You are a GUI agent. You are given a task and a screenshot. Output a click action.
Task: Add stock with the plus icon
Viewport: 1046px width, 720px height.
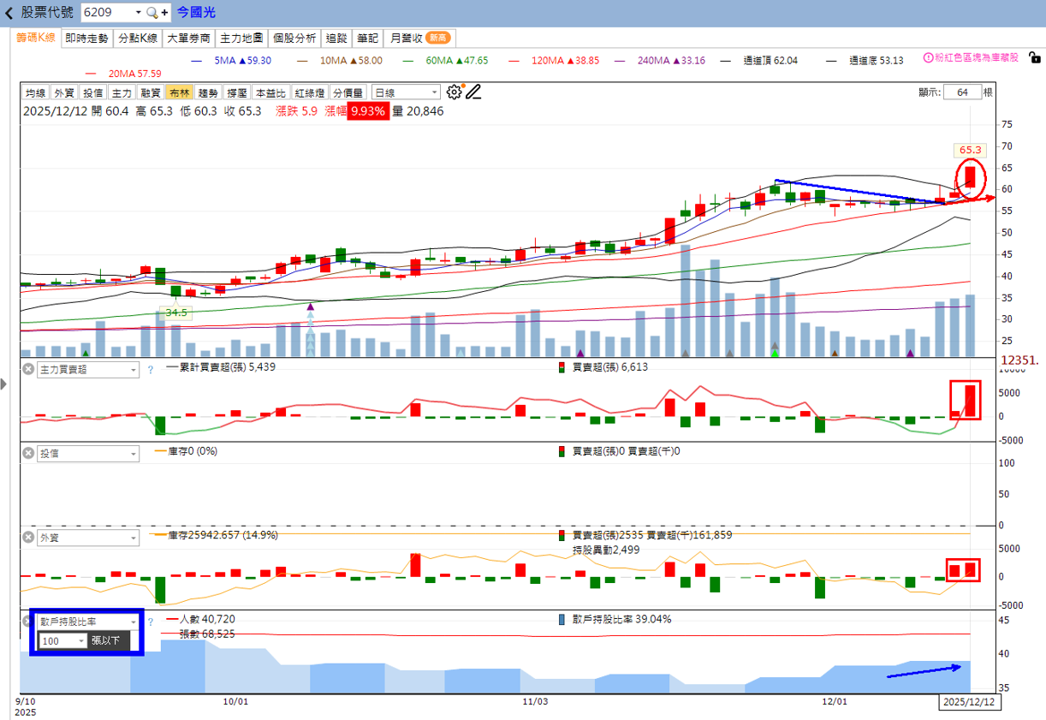[164, 13]
